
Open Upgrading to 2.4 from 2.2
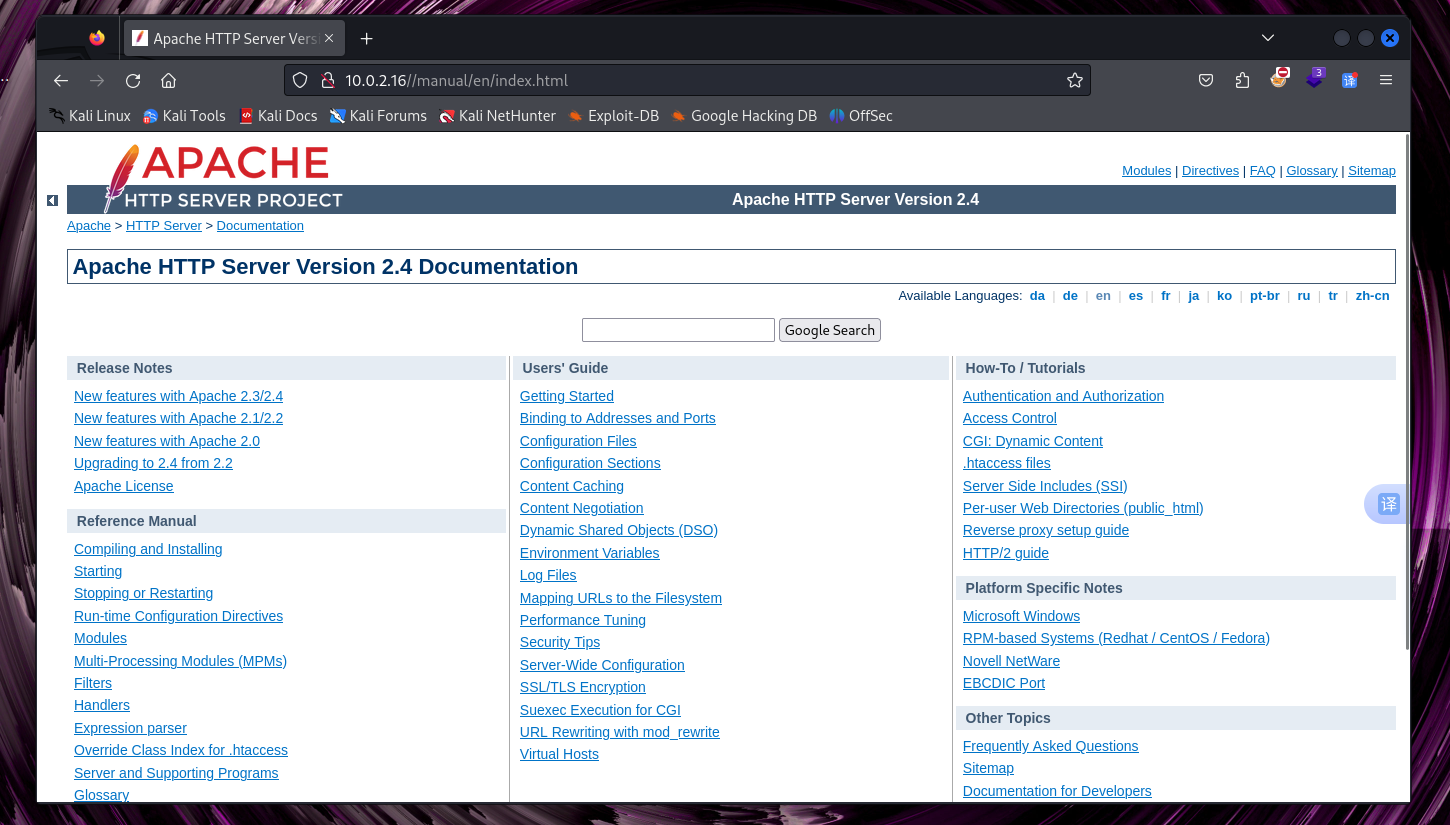tap(153, 463)
